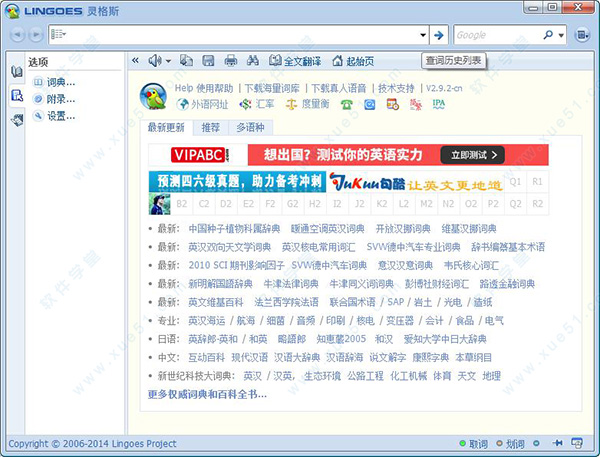Viewport: 600px width, 457px height.
Task: Click the IPA phonetic icon
Action: 439,104
